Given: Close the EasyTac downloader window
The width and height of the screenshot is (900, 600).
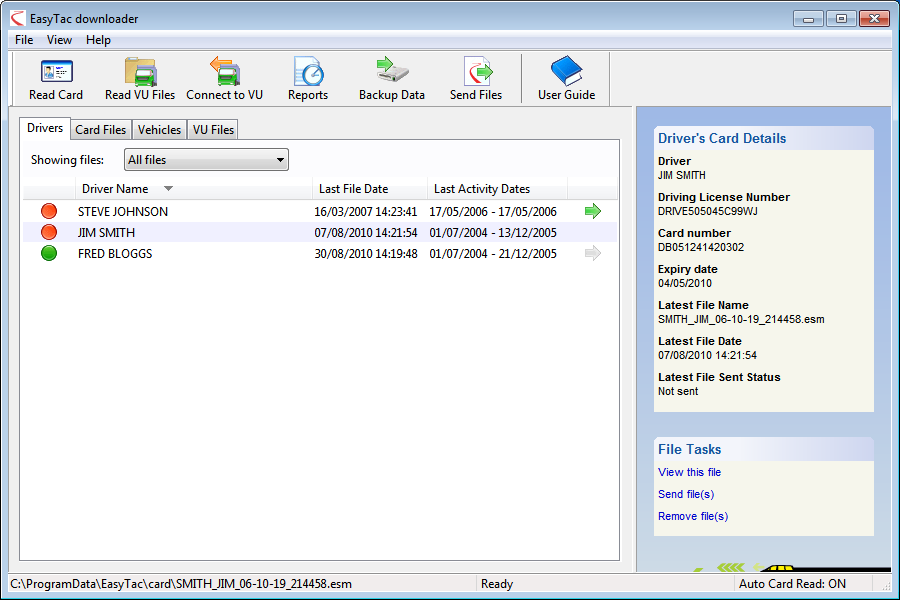Looking at the screenshot, I should click(x=874, y=19).
